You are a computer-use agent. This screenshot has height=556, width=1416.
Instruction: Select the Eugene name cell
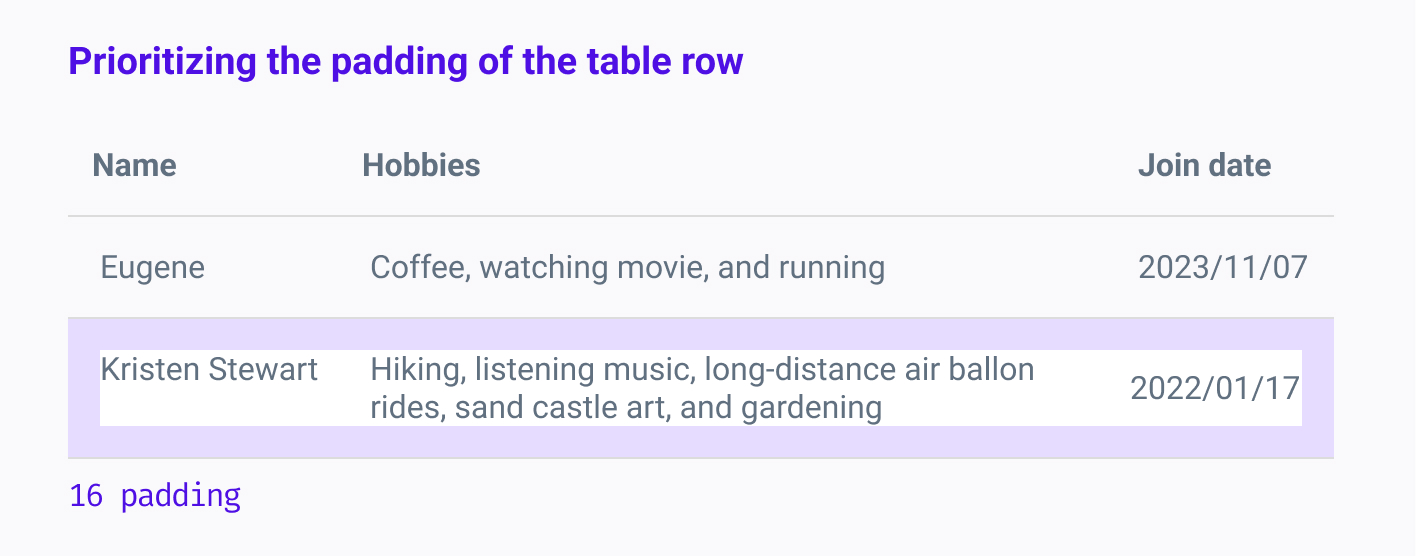point(152,267)
